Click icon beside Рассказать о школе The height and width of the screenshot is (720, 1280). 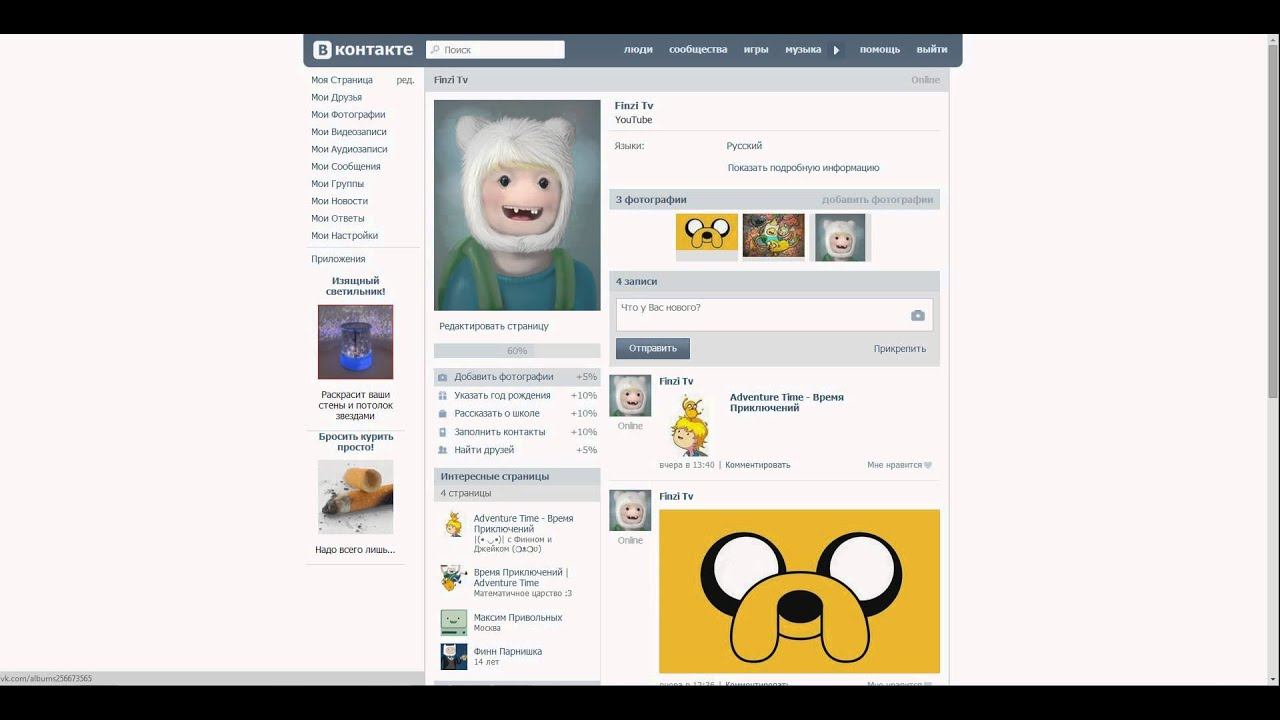[x=443, y=413]
